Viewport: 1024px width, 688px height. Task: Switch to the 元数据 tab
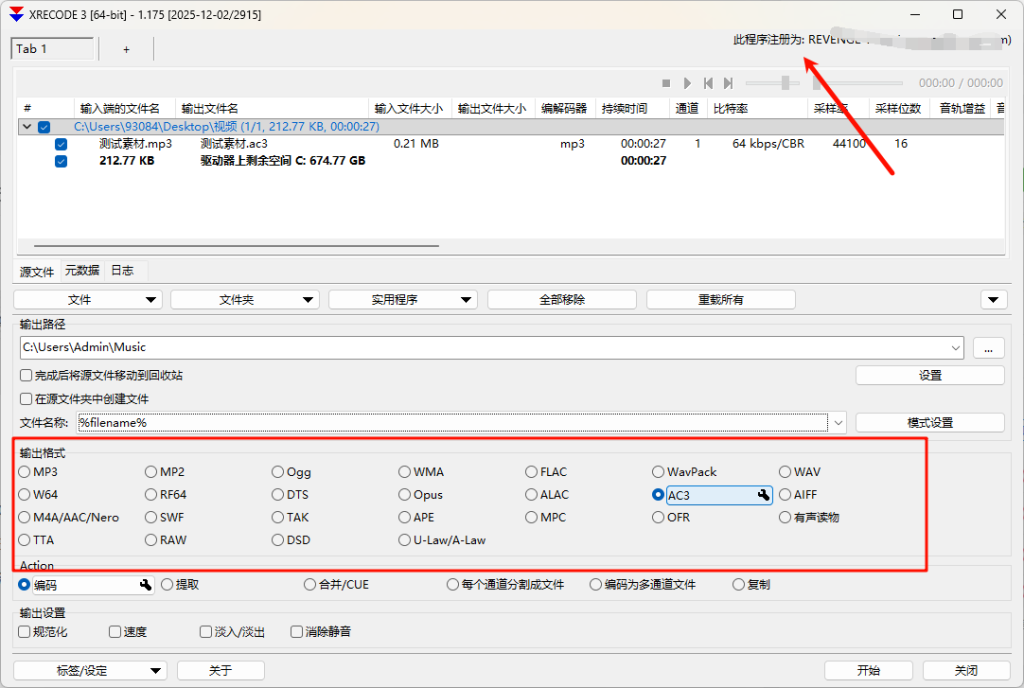click(82, 271)
